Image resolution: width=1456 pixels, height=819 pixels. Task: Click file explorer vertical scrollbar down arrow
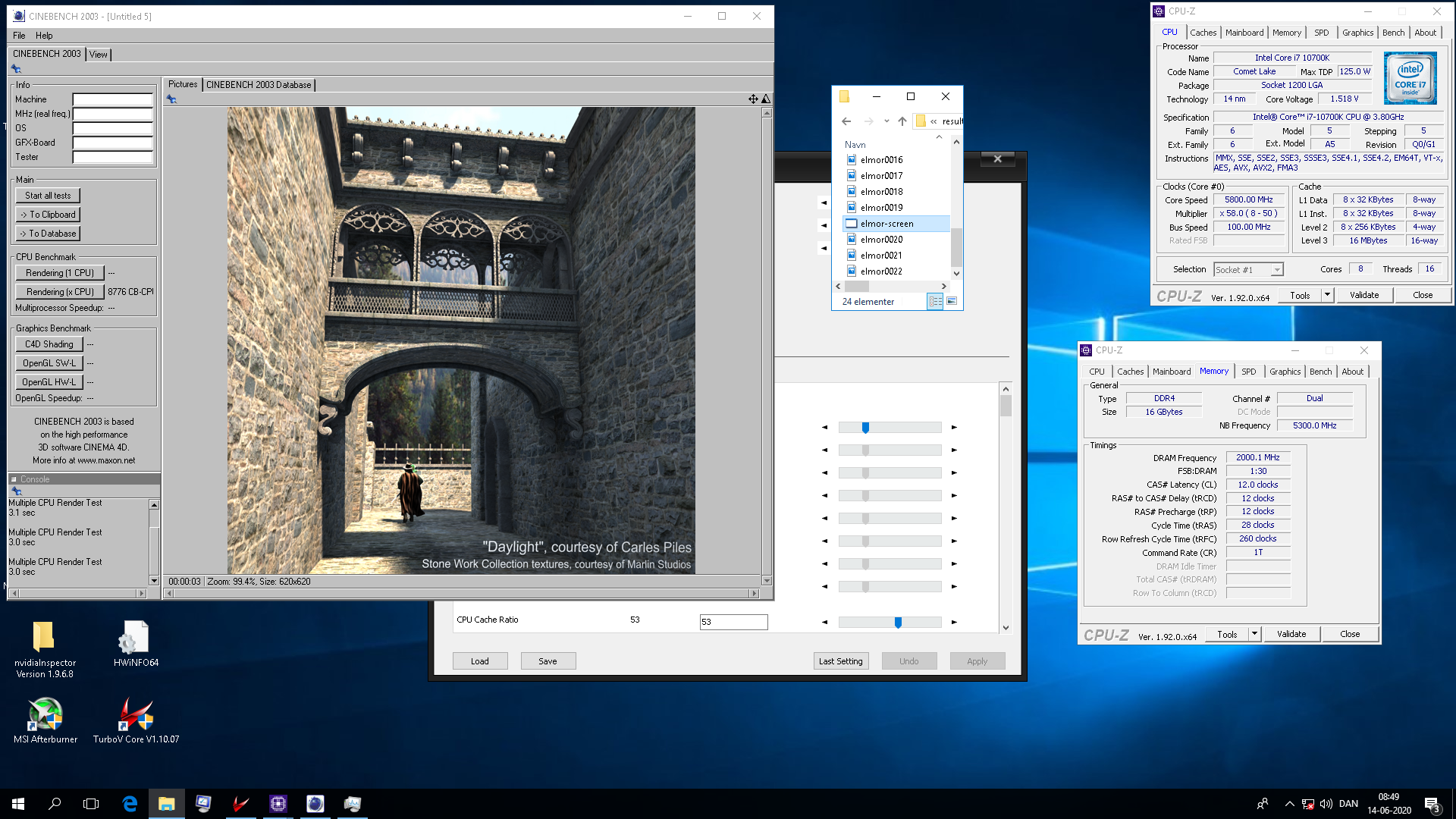click(x=956, y=274)
